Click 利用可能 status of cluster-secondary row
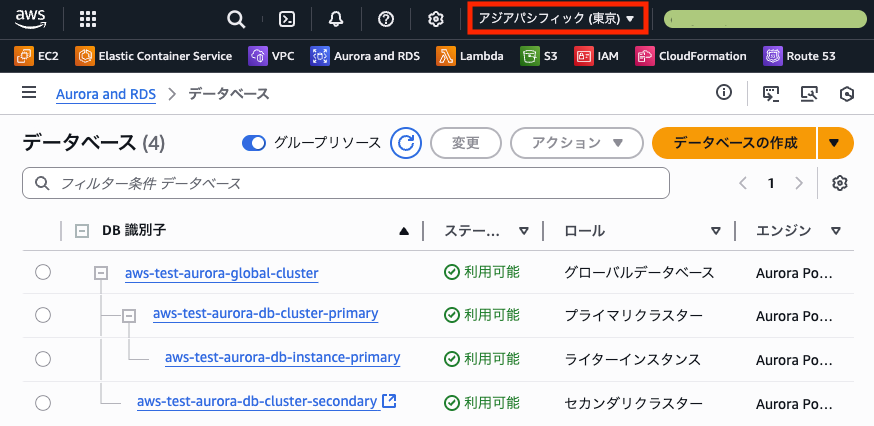 [x=482, y=402]
